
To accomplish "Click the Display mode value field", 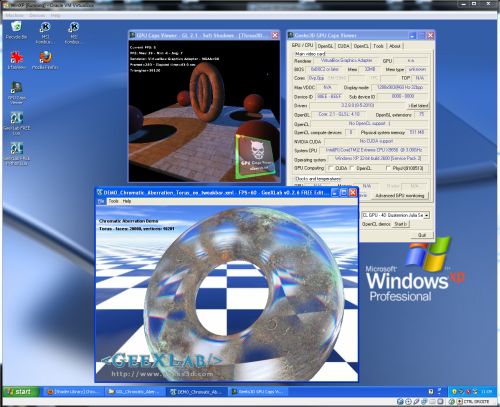I will pos(400,87).
